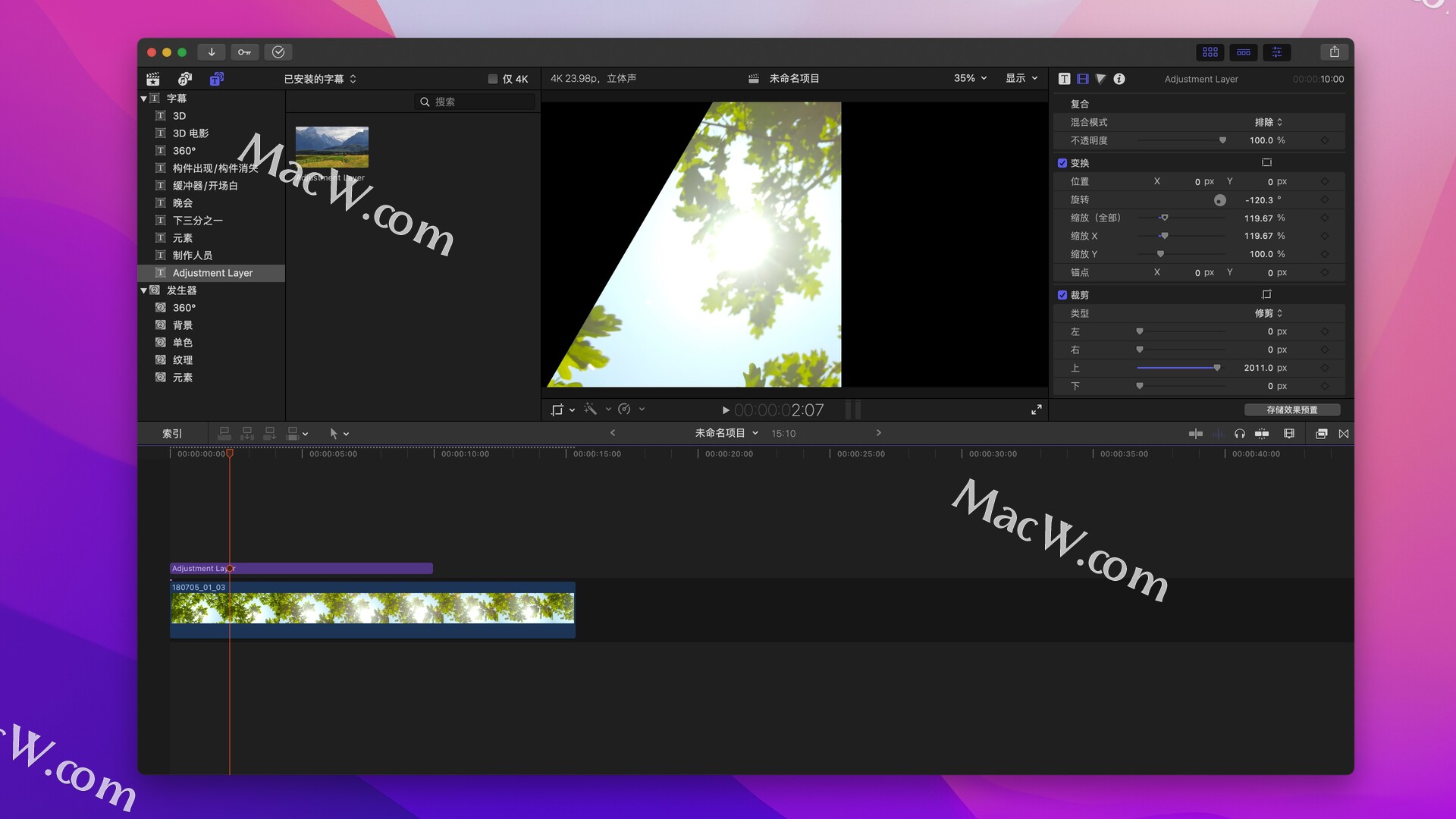Toggle skimming in the timeline

pyautogui.click(x=1196, y=434)
